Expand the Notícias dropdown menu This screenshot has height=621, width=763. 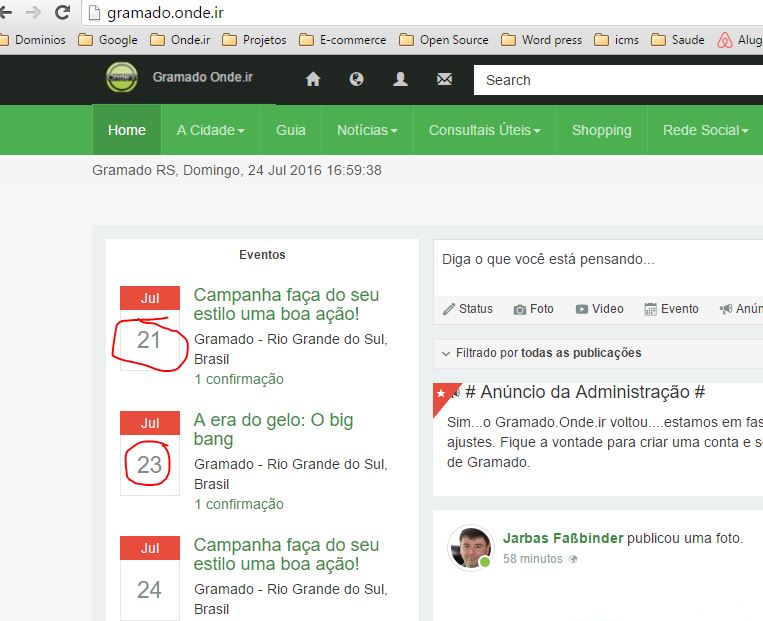point(367,130)
